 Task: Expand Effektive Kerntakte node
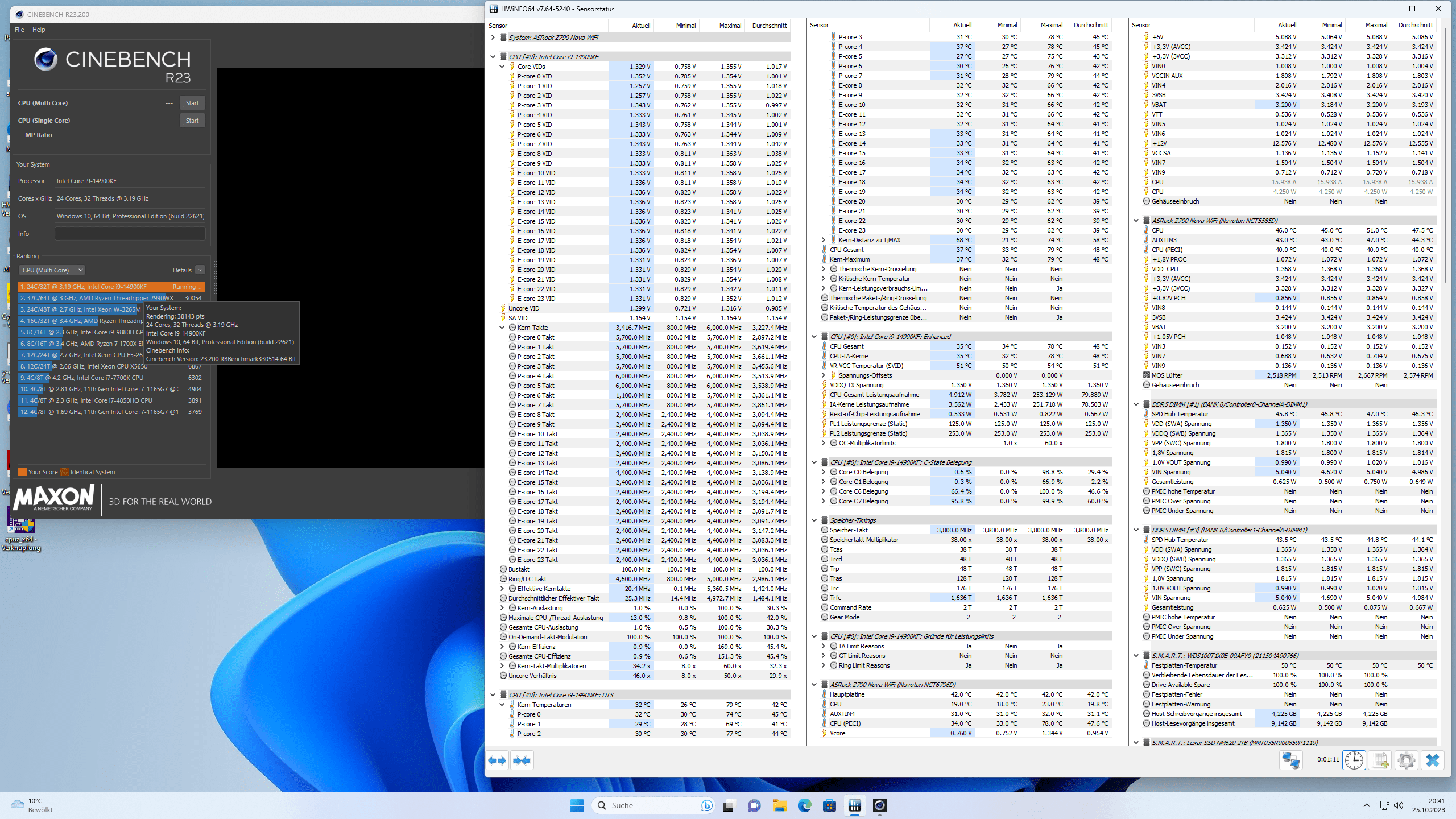[502, 589]
